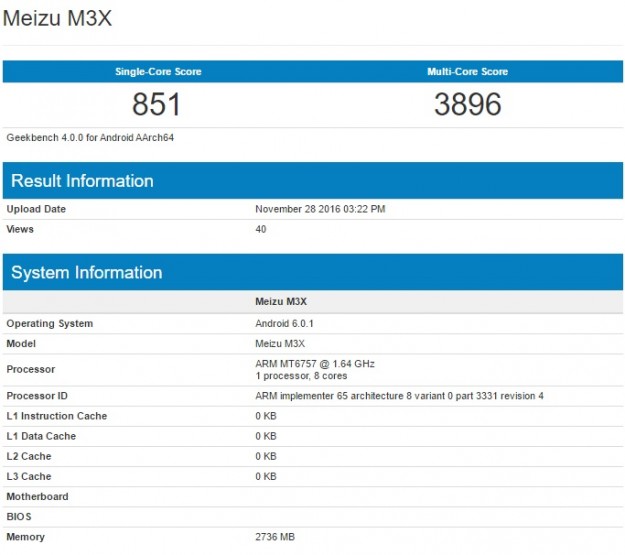Click the Result Information section header

(x=82, y=181)
